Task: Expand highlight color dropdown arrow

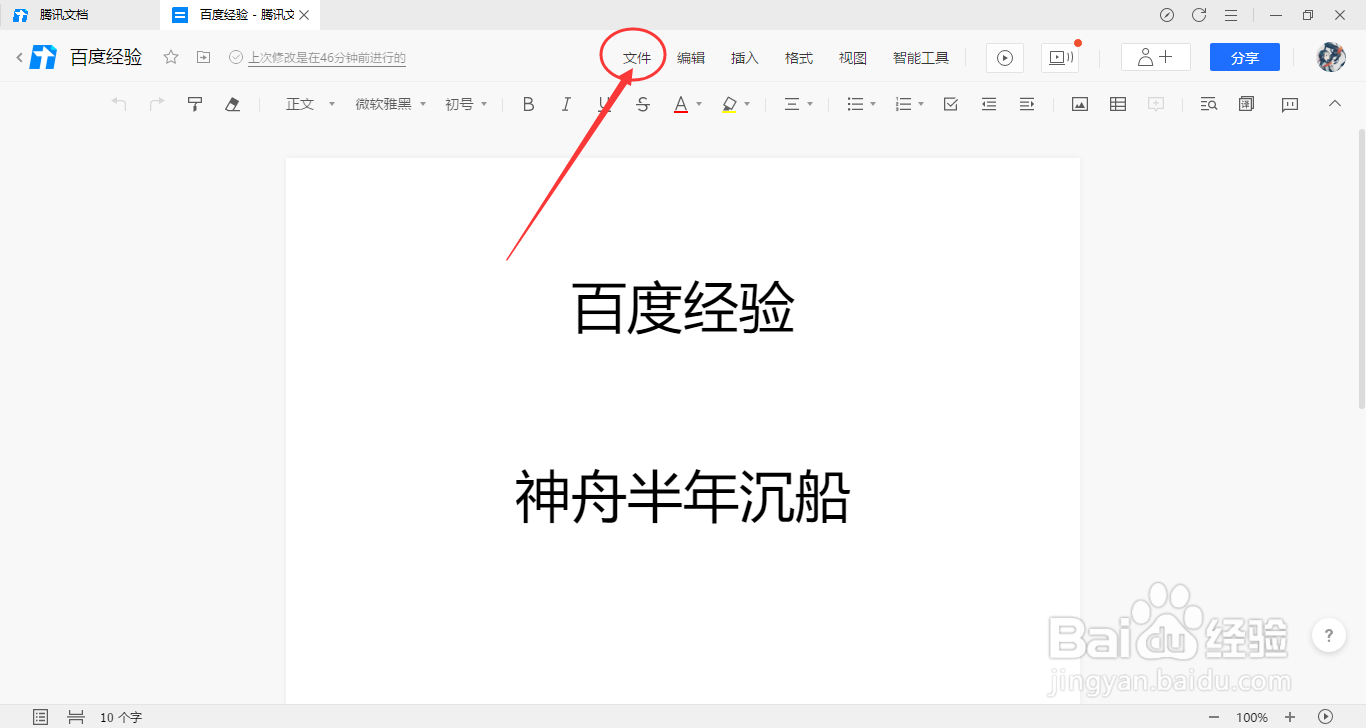Action: pos(747,104)
